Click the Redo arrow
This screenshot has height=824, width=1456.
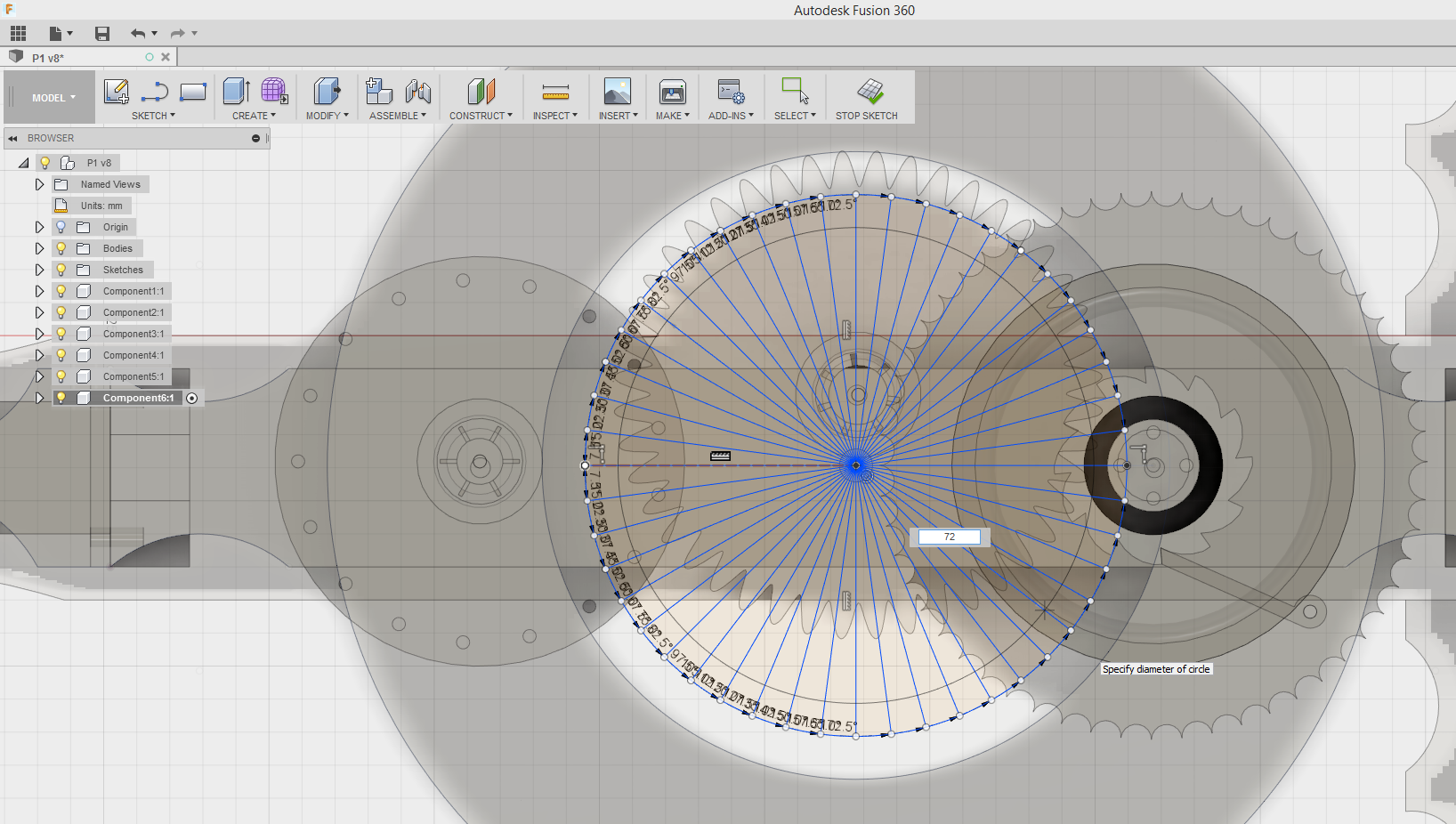[x=178, y=34]
